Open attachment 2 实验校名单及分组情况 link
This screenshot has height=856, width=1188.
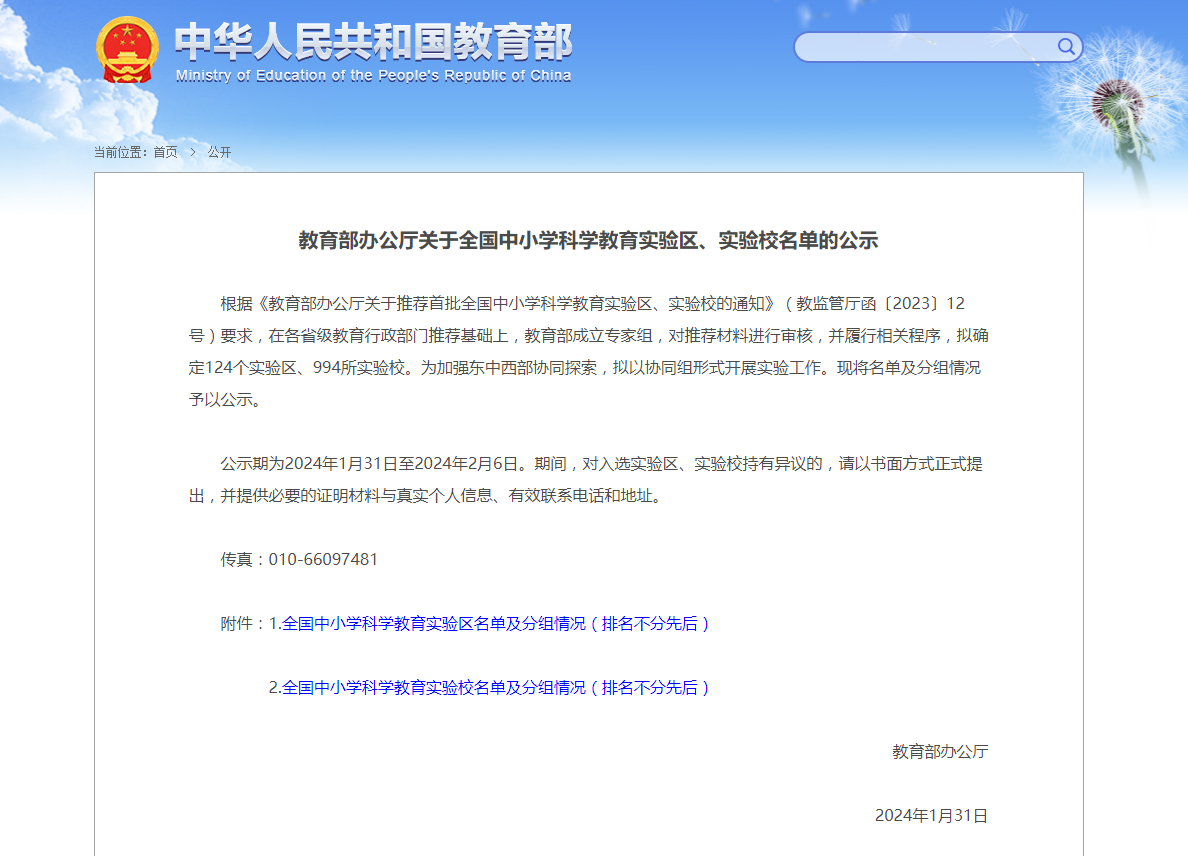[x=496, y=687]
